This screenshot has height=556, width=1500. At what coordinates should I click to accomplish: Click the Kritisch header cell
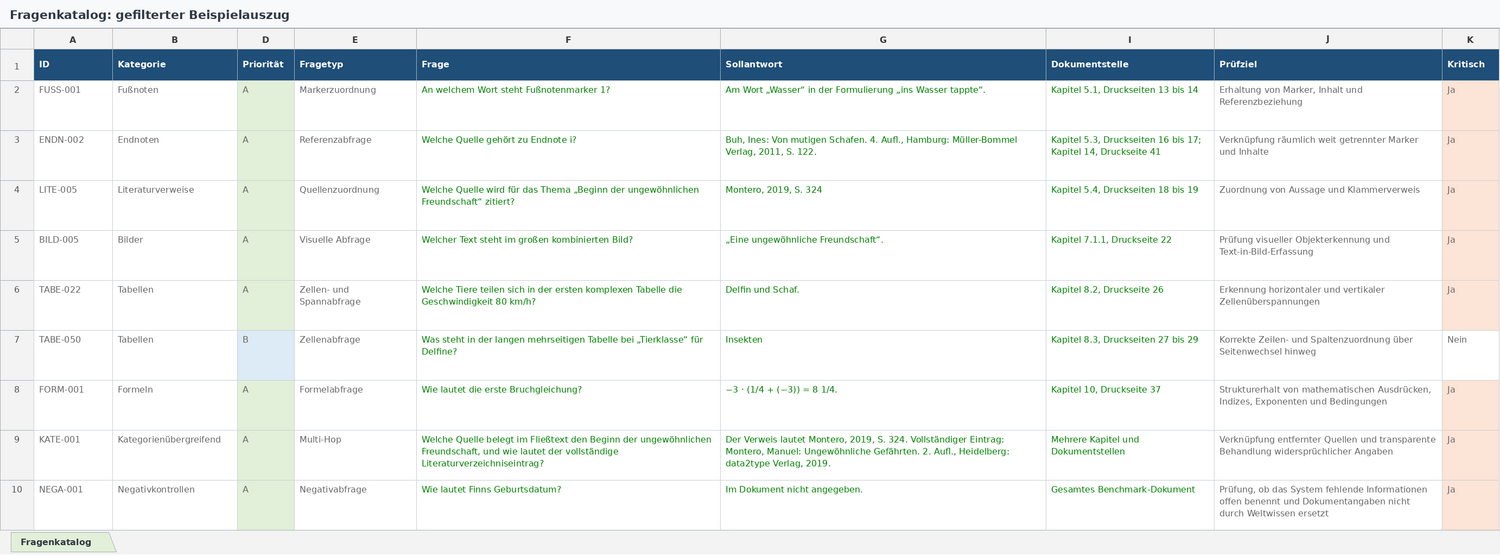[1471, 65]
